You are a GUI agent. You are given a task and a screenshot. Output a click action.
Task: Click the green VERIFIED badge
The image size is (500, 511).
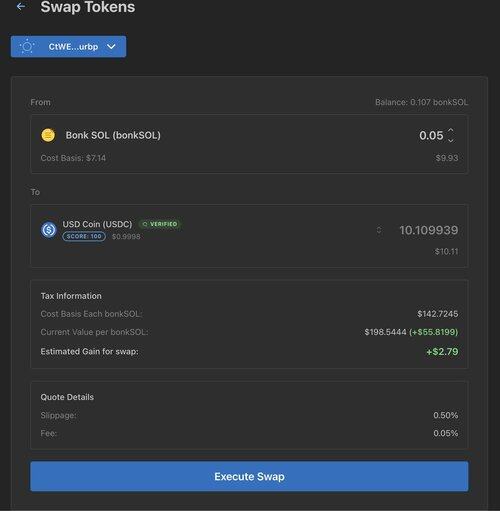[160, 224]
